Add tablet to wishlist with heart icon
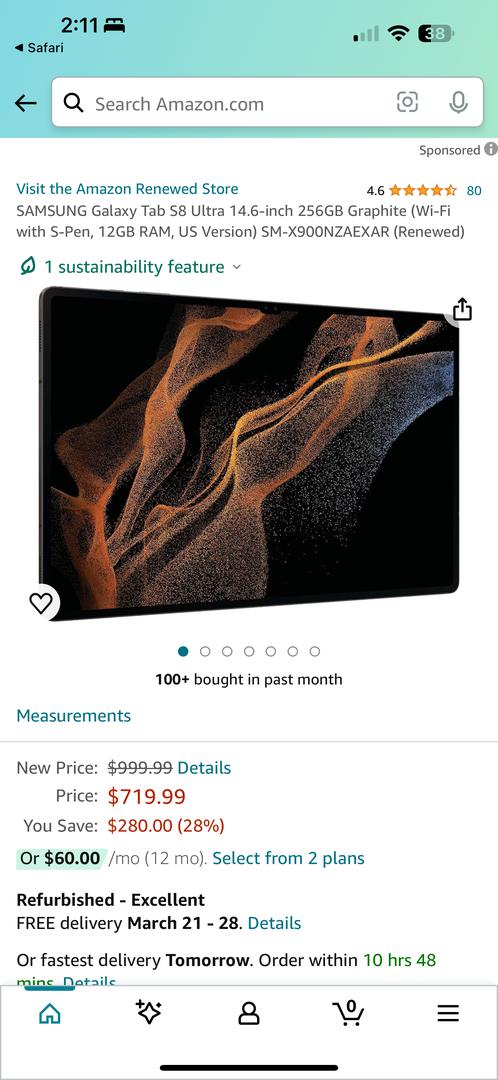498x1080 pixels. (x=41, y=603)
